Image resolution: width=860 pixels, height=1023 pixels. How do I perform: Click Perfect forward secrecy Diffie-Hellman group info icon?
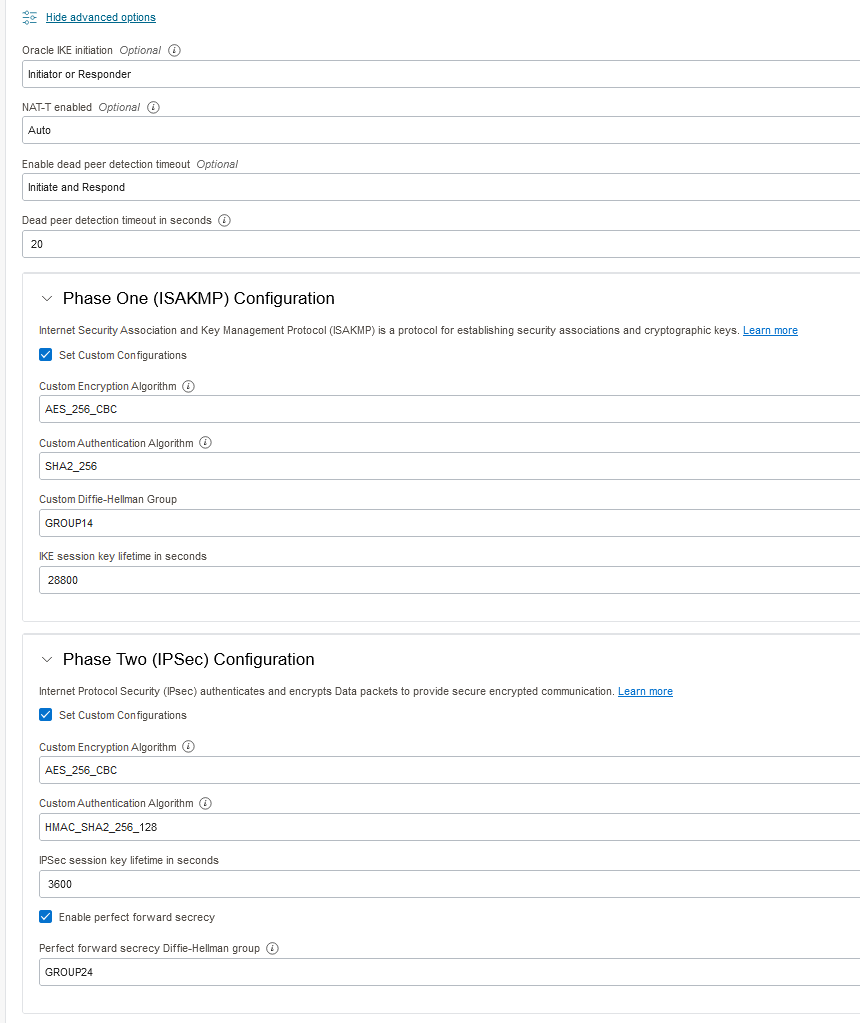click(272, 948)
